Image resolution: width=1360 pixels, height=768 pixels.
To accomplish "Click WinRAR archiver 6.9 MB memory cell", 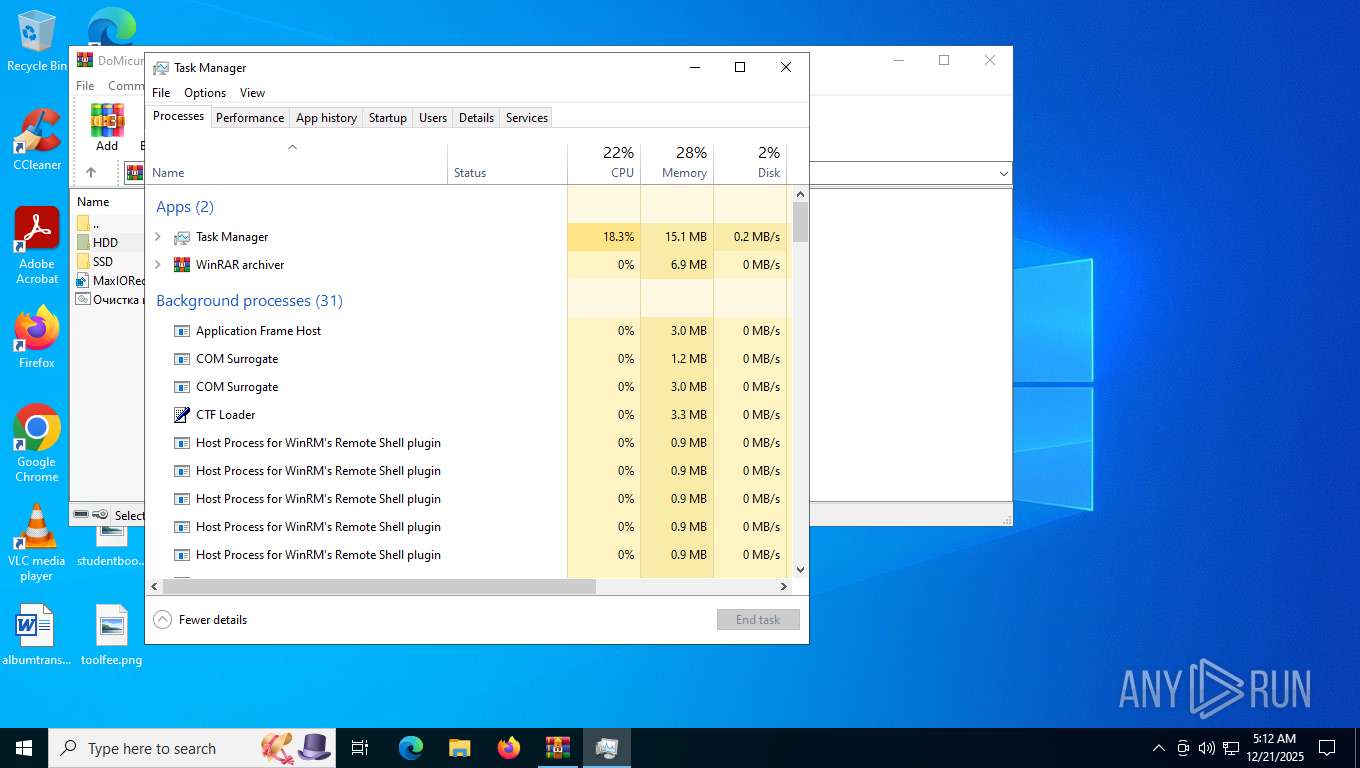I will tap(677, 265).
